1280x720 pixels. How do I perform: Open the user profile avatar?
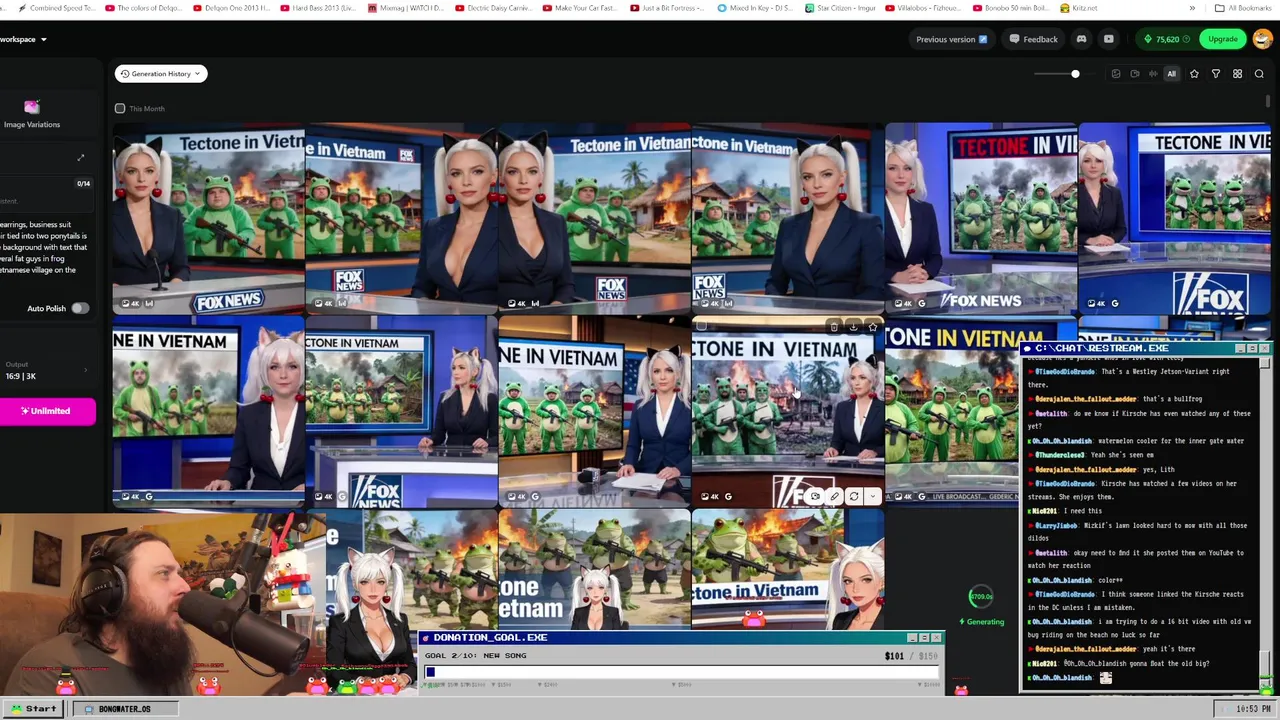1262,39
